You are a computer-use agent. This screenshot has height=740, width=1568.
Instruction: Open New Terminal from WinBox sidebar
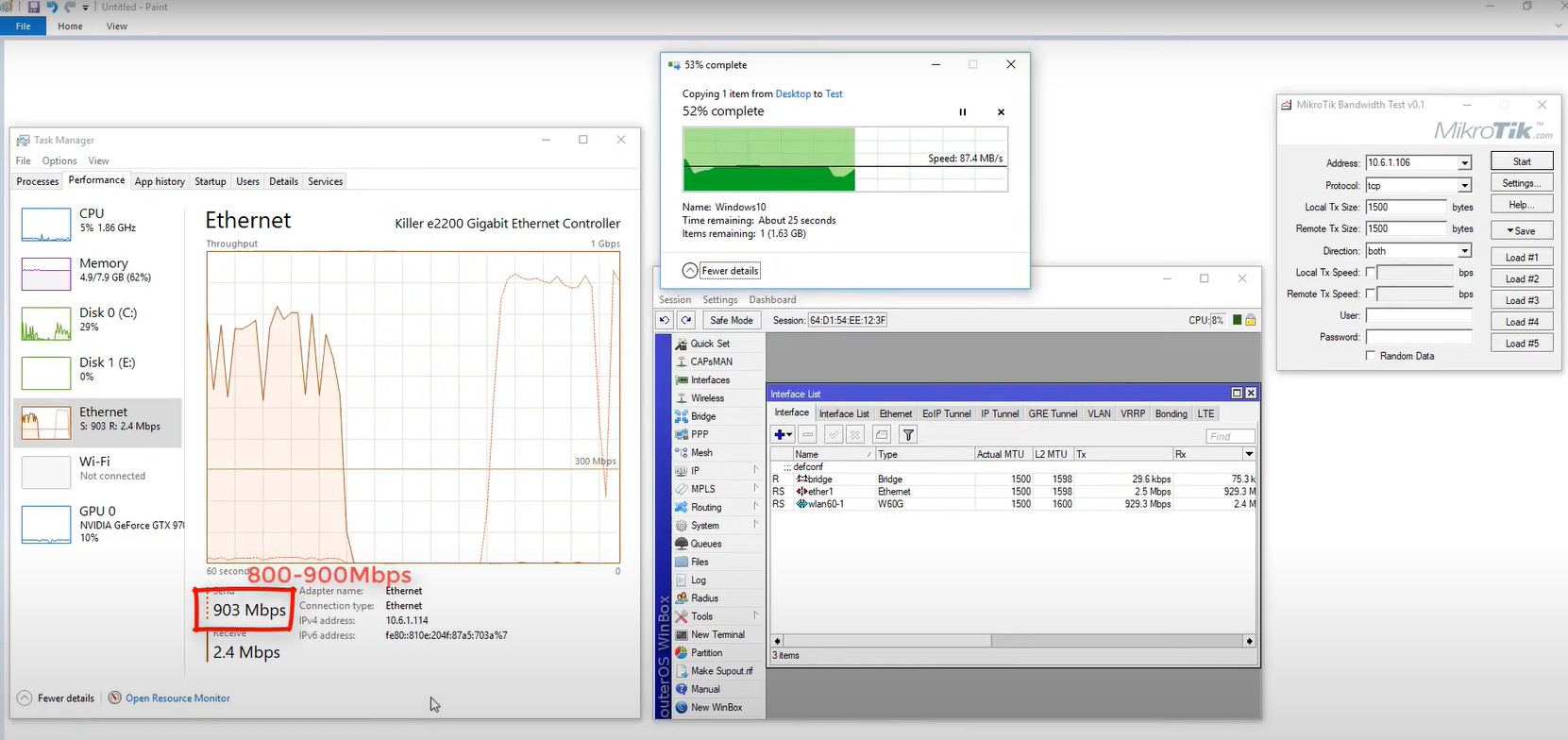717,635
